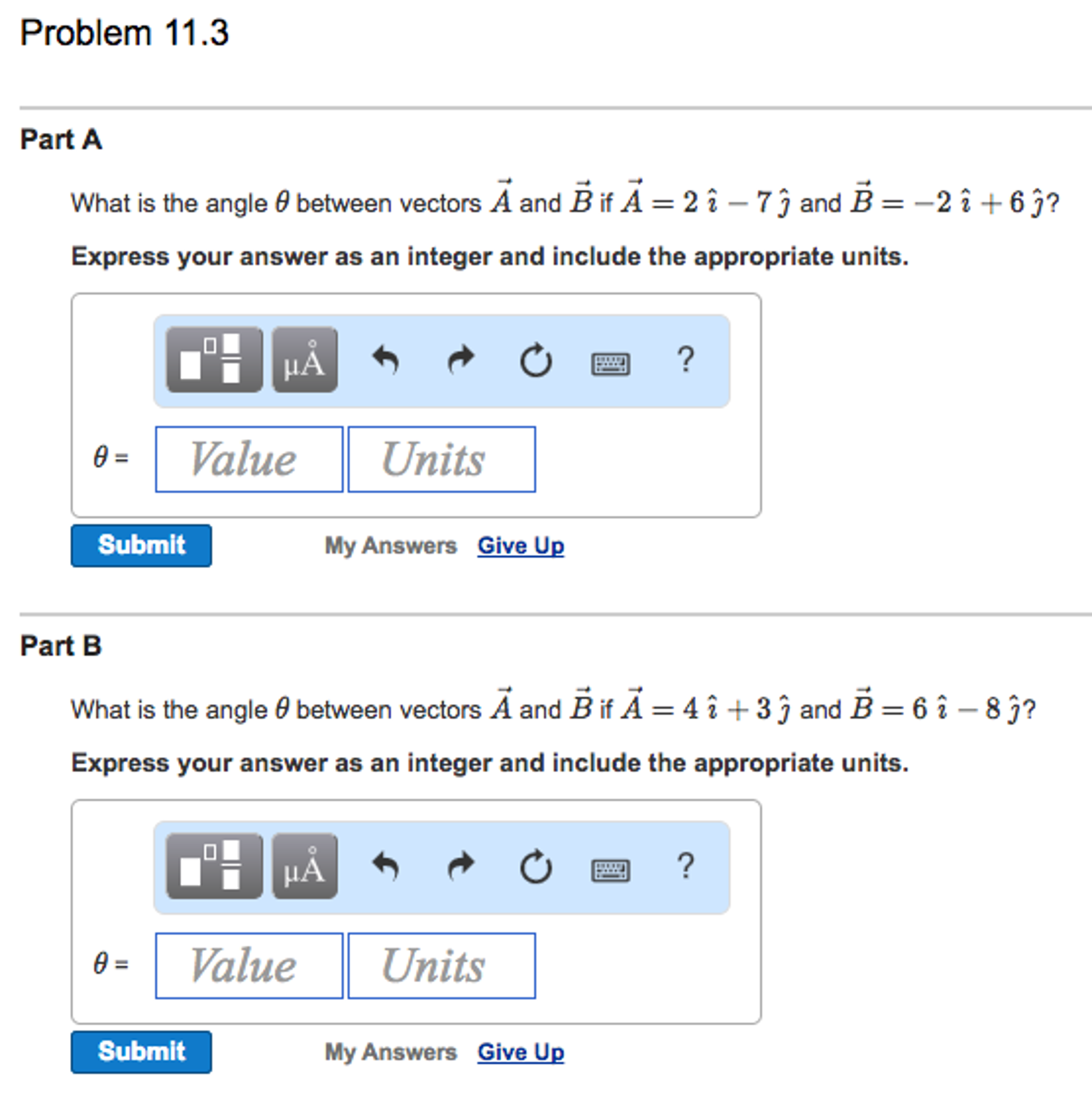Select the μÅ units icon in Part A
Screen dimensions: 1092x1119
click(304, 359)
